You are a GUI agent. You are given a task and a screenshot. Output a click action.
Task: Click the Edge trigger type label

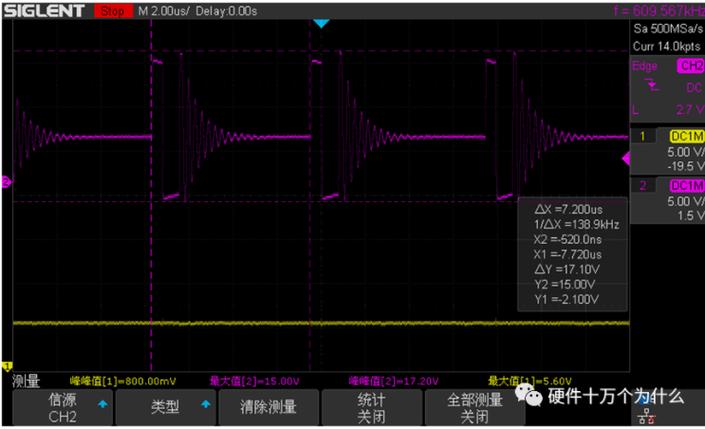645,66
